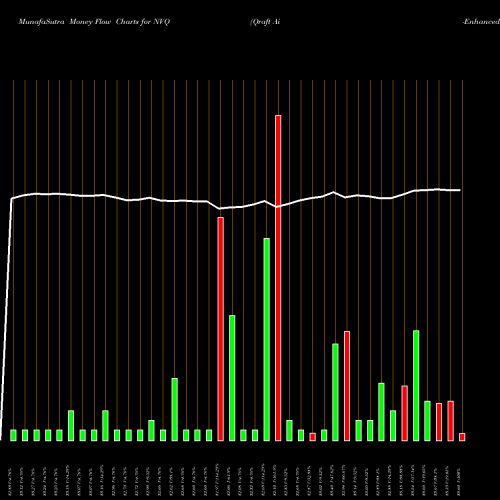Click the '-Enhanced' text at top right
The image size is (500, 500).
481,22
